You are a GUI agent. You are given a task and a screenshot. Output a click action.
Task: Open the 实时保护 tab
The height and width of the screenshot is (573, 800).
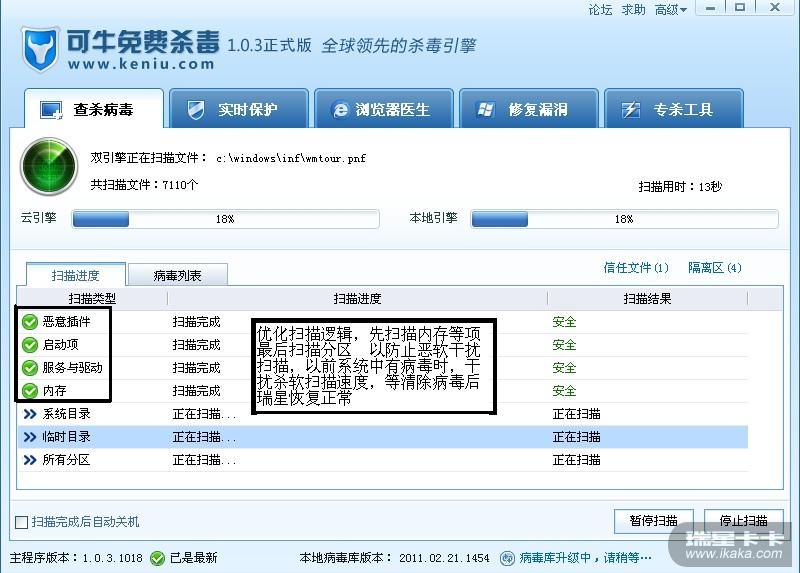click(x=239, y=108)
